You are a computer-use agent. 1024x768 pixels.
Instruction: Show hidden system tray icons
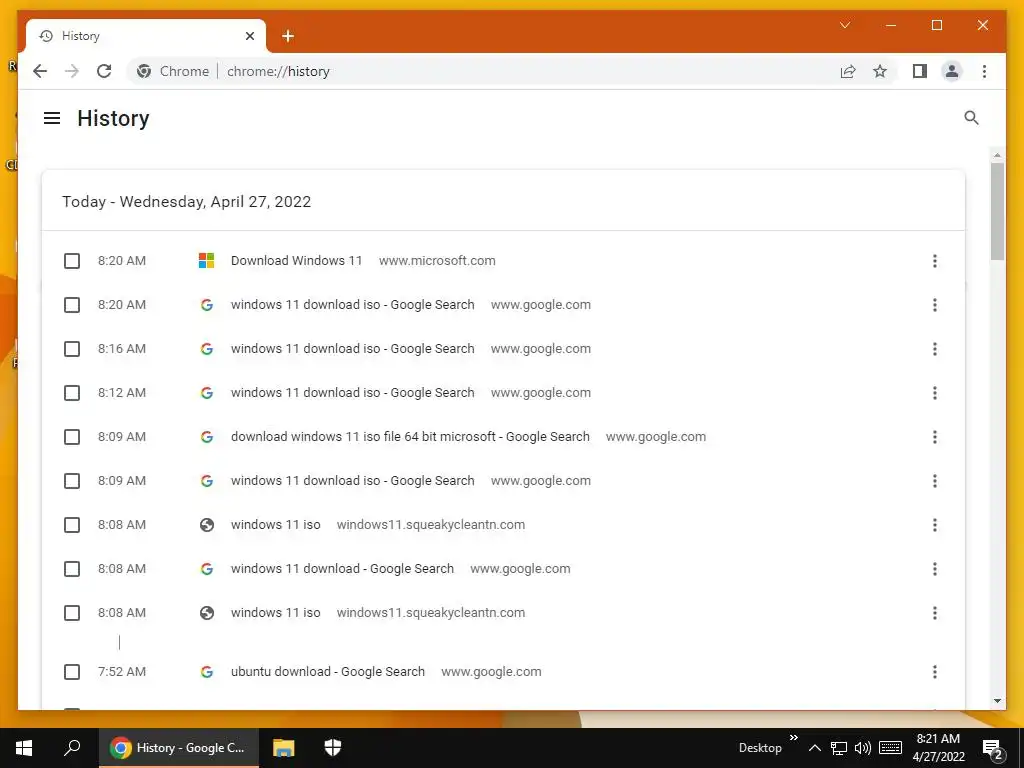pyautogui.click(x=814, y=748)
